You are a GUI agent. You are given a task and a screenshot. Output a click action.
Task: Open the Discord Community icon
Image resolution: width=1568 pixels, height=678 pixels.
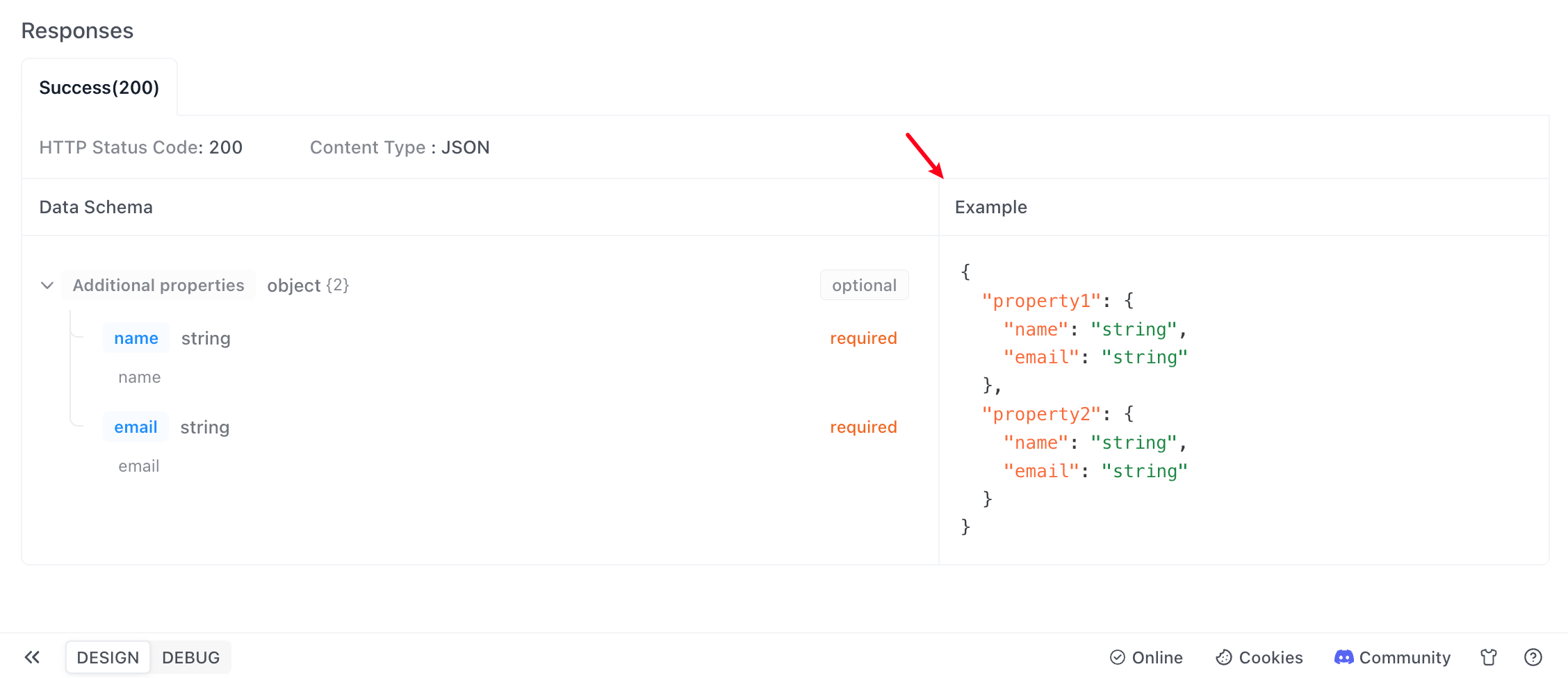pyautogui.click(x=1344, y=657)
